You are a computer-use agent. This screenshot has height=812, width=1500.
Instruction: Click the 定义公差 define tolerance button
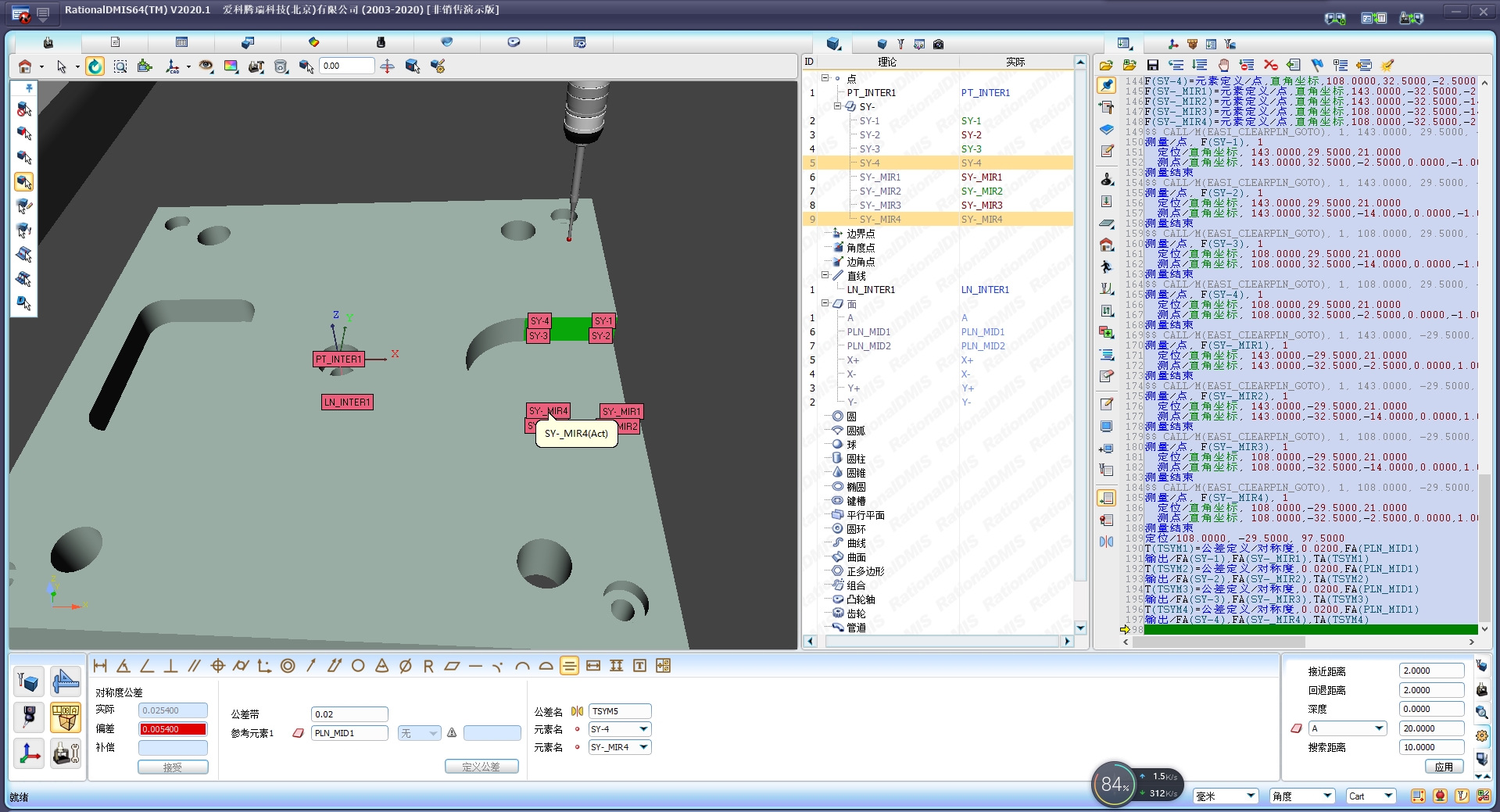click(x=482, y=767)
